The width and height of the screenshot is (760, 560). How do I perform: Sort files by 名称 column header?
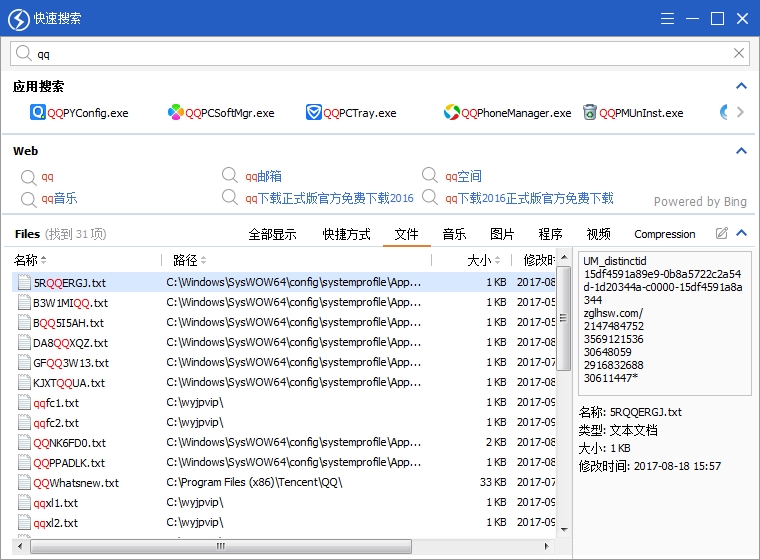point(30,260)
